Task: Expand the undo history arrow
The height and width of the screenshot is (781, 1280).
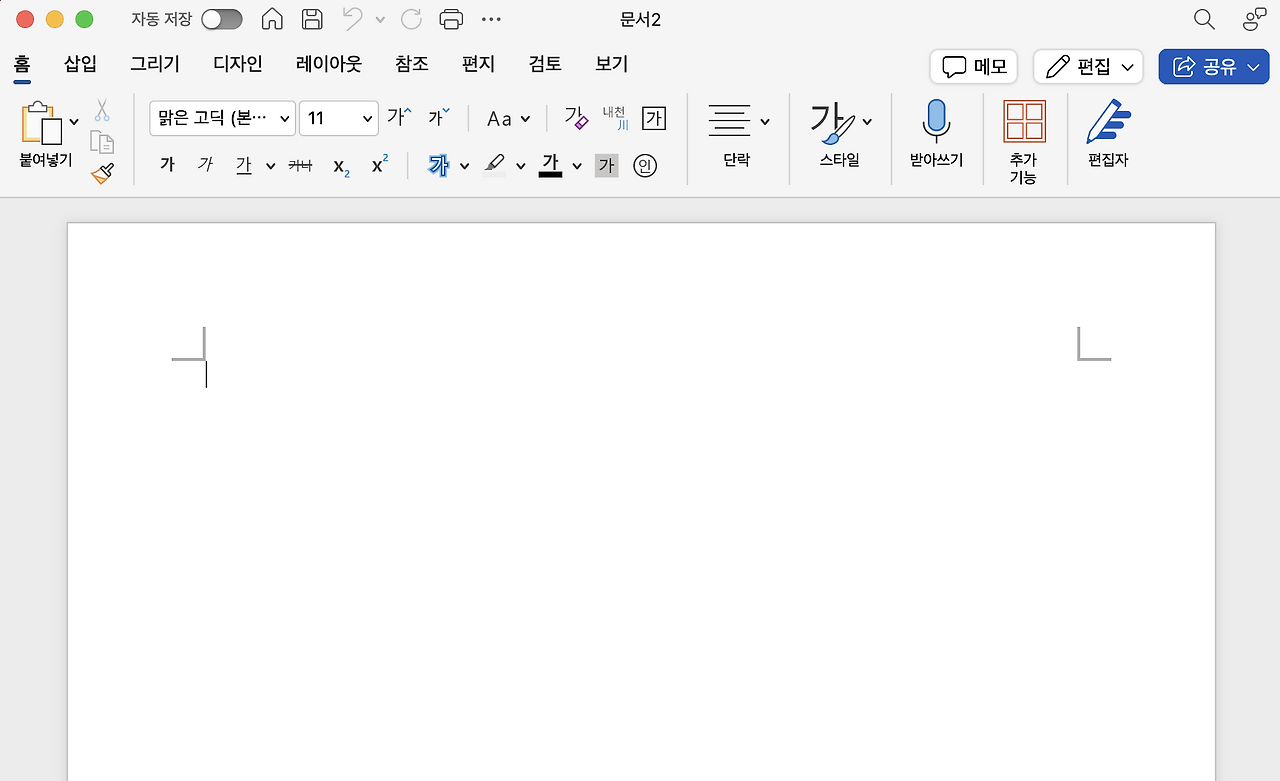Action: (x=380, y=19)
